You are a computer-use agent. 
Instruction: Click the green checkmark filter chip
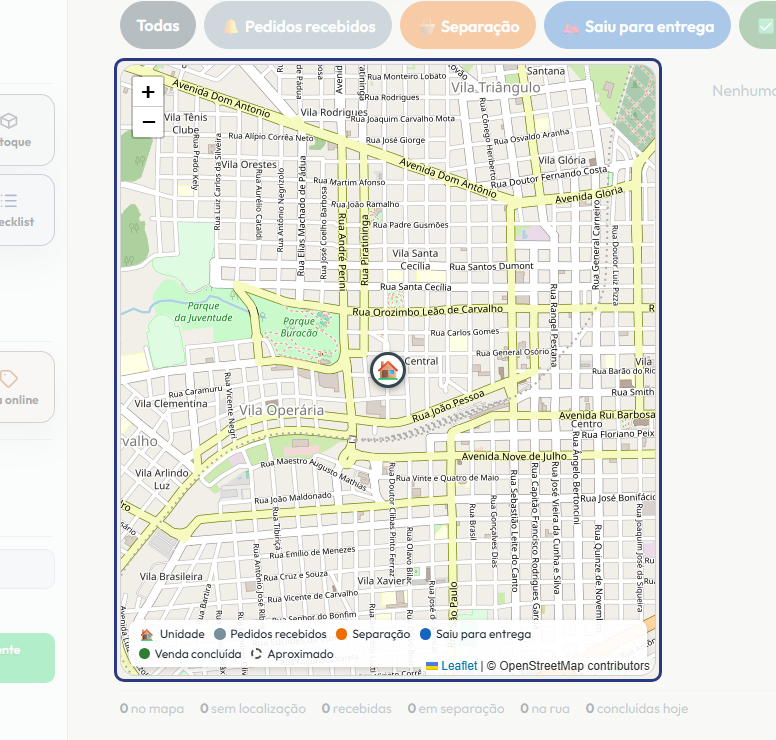coord(758,25)
